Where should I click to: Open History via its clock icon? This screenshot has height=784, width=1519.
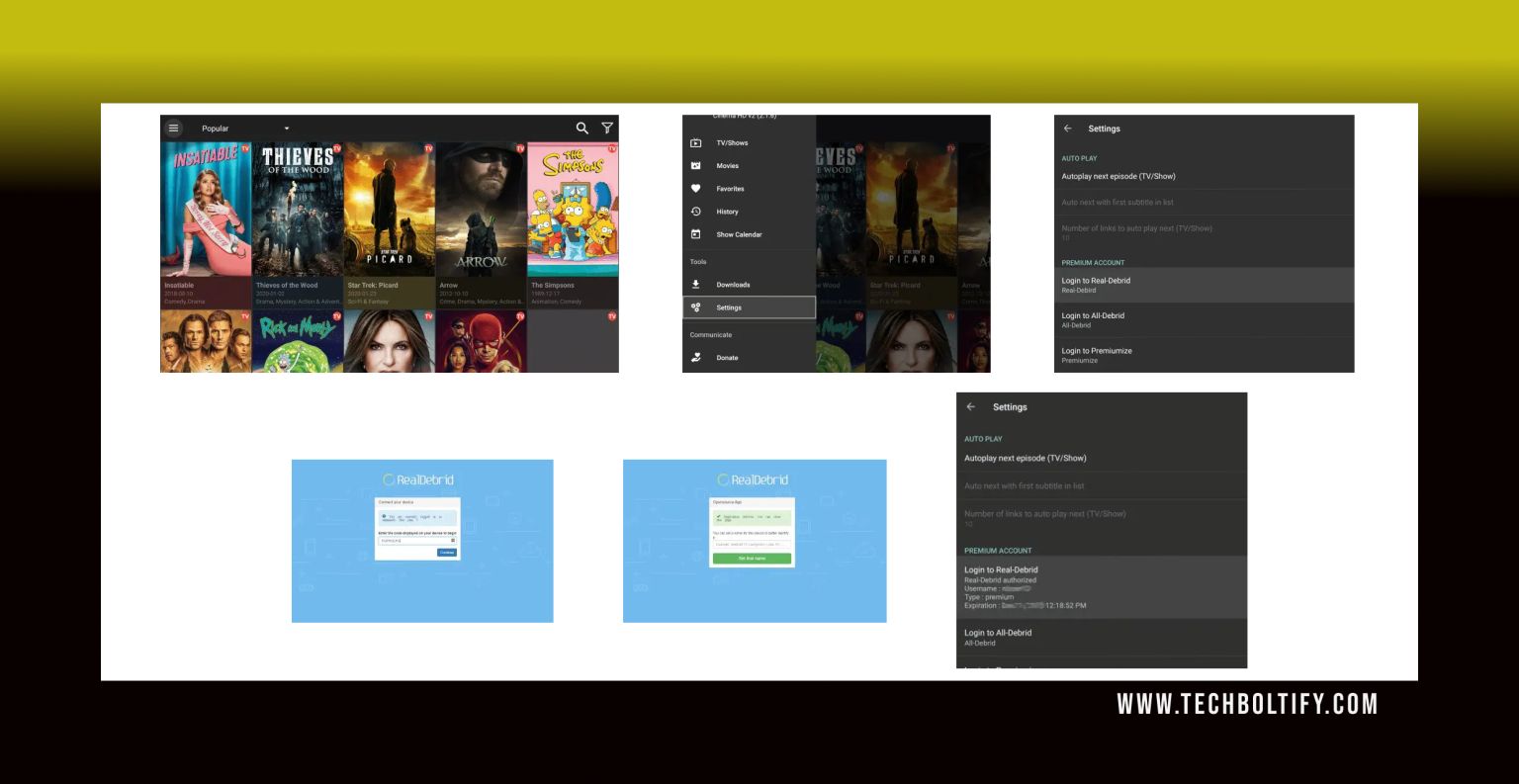(x=696, y=212)
